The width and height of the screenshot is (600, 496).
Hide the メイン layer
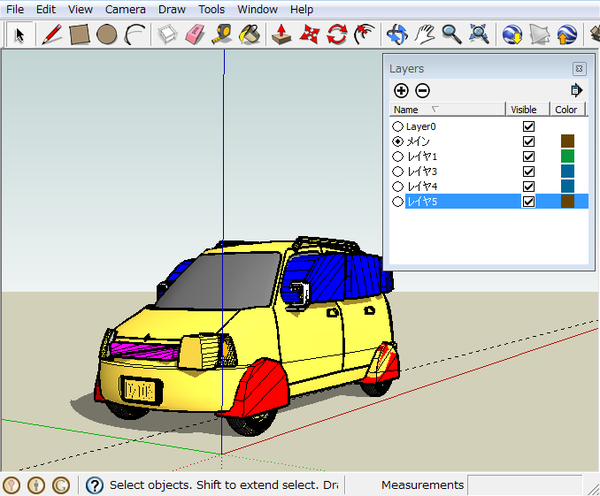(529, 141)
